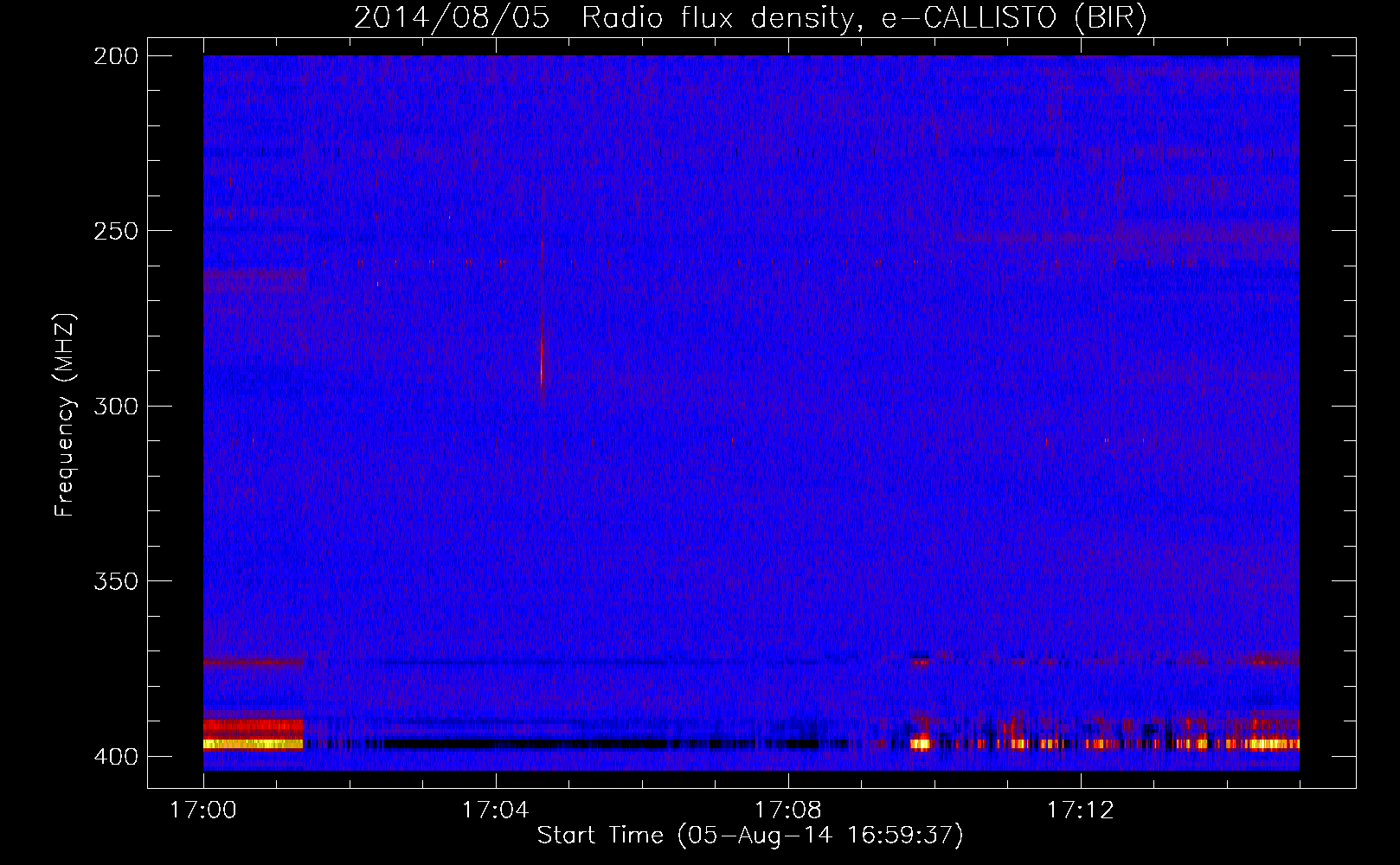Click the yellow band near 397 MHz at 17:00
Image resolution: width=1400 pixels, height=865 pixels.
tap(254, 744)
